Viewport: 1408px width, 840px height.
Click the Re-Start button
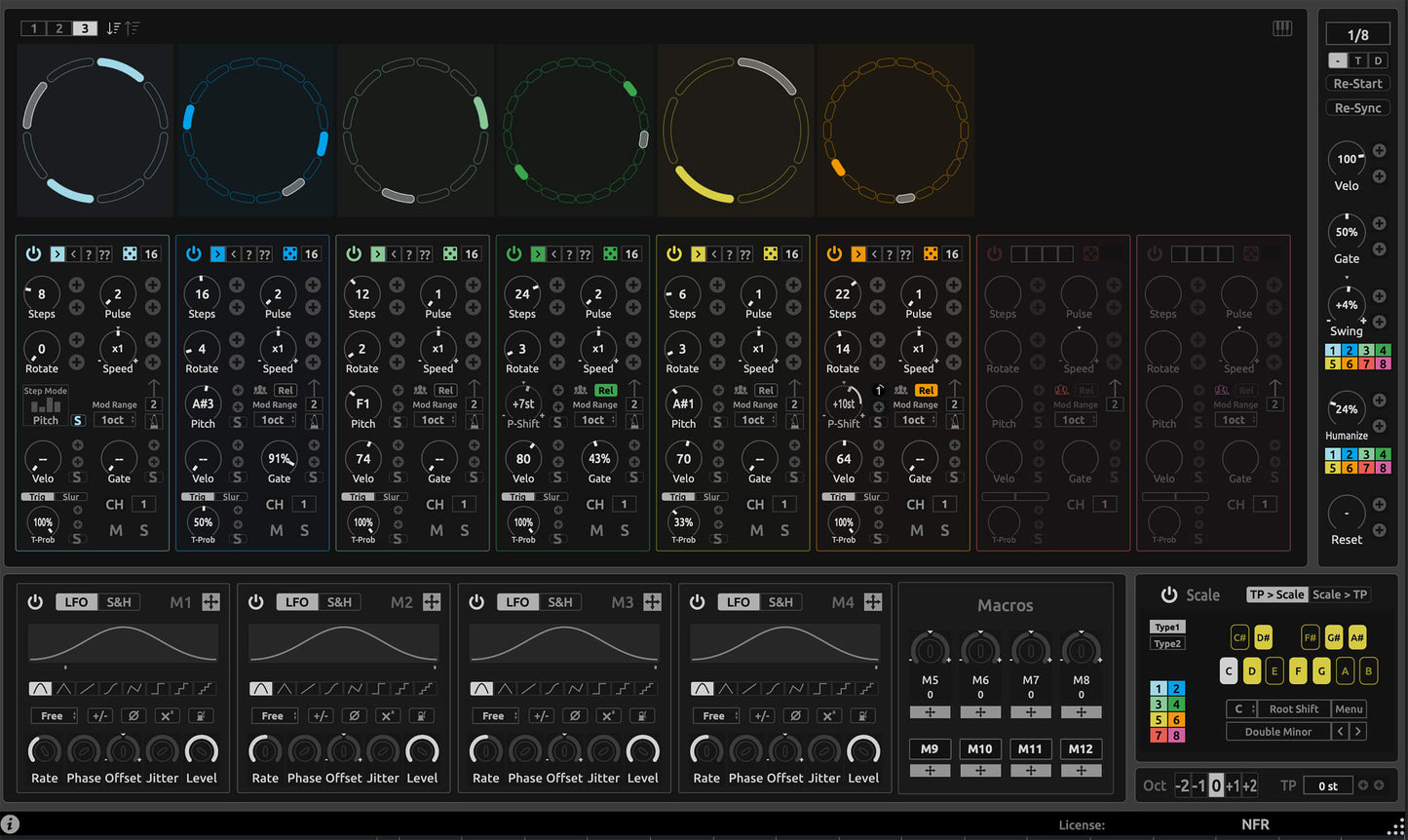coord(1357,84)
